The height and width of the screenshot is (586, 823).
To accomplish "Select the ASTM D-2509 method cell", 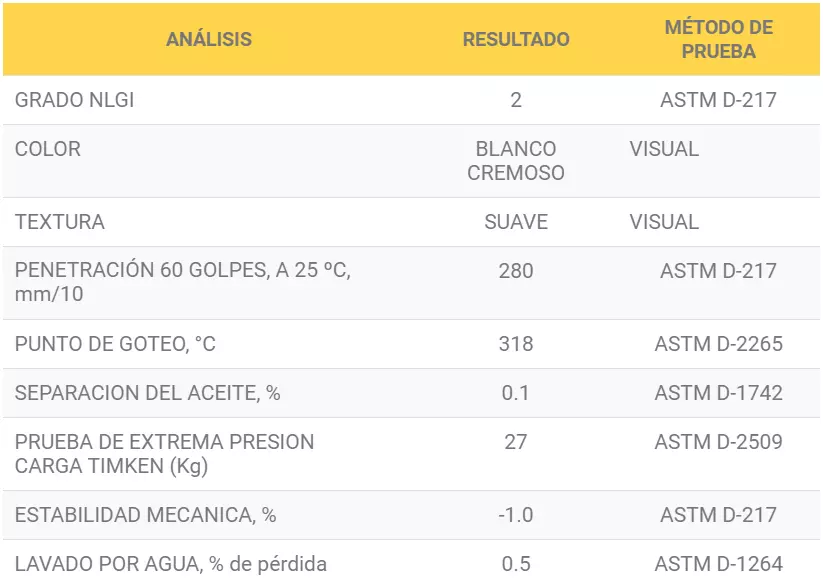I will tap(719, 442).
